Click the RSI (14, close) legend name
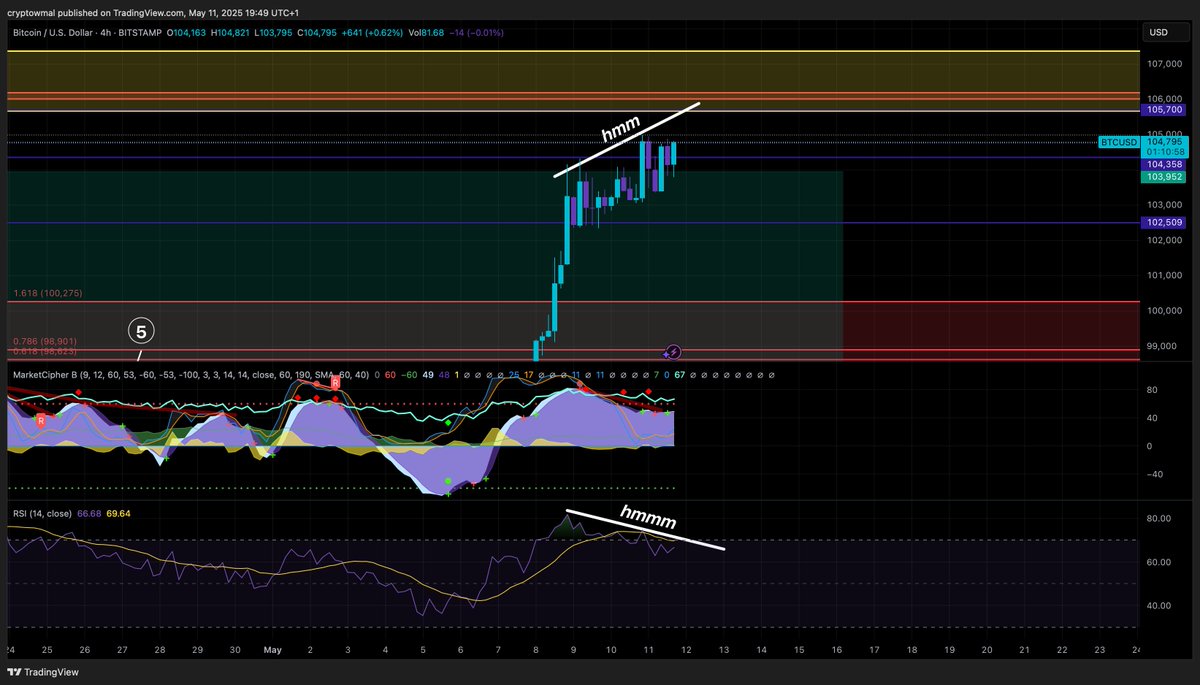Image resolution: width=1200 pixels, height=685 pixels. point(40,513)
